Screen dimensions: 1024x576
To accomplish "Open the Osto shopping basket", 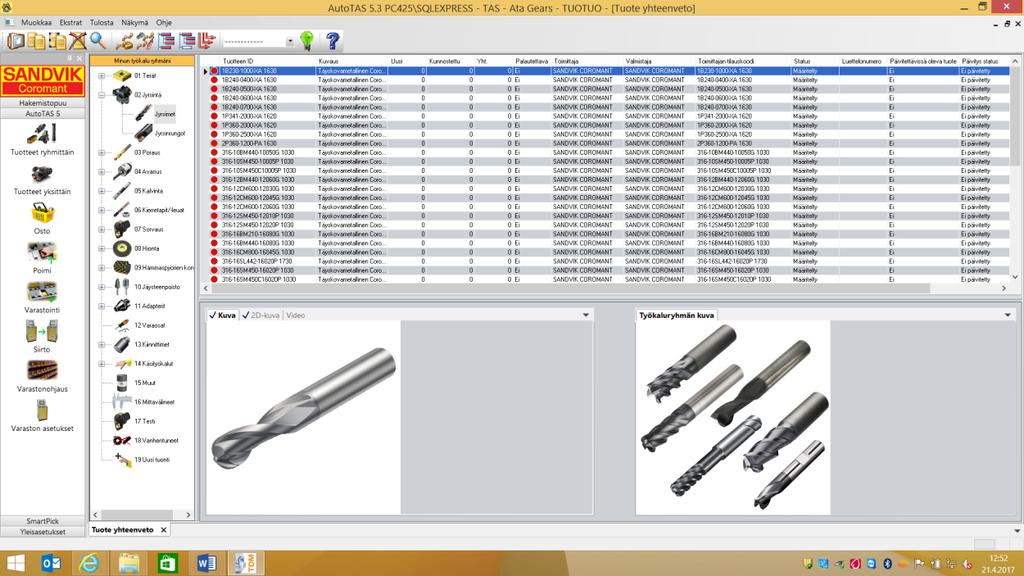I will 42,219.
